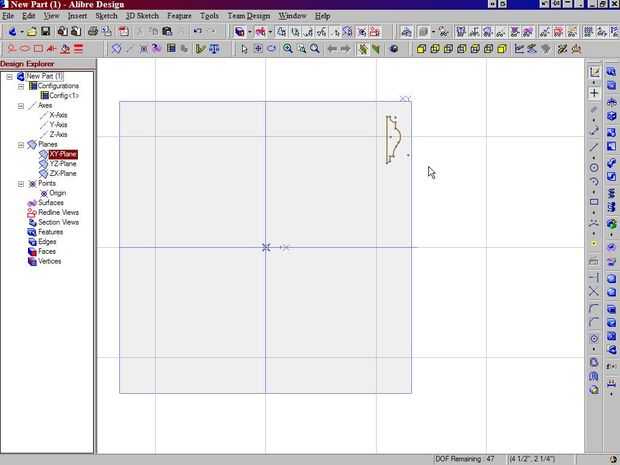Click the Trim X-shaped tool icon
The width and height of the screenshot is (620, 465).
click(x=594, y=292)
